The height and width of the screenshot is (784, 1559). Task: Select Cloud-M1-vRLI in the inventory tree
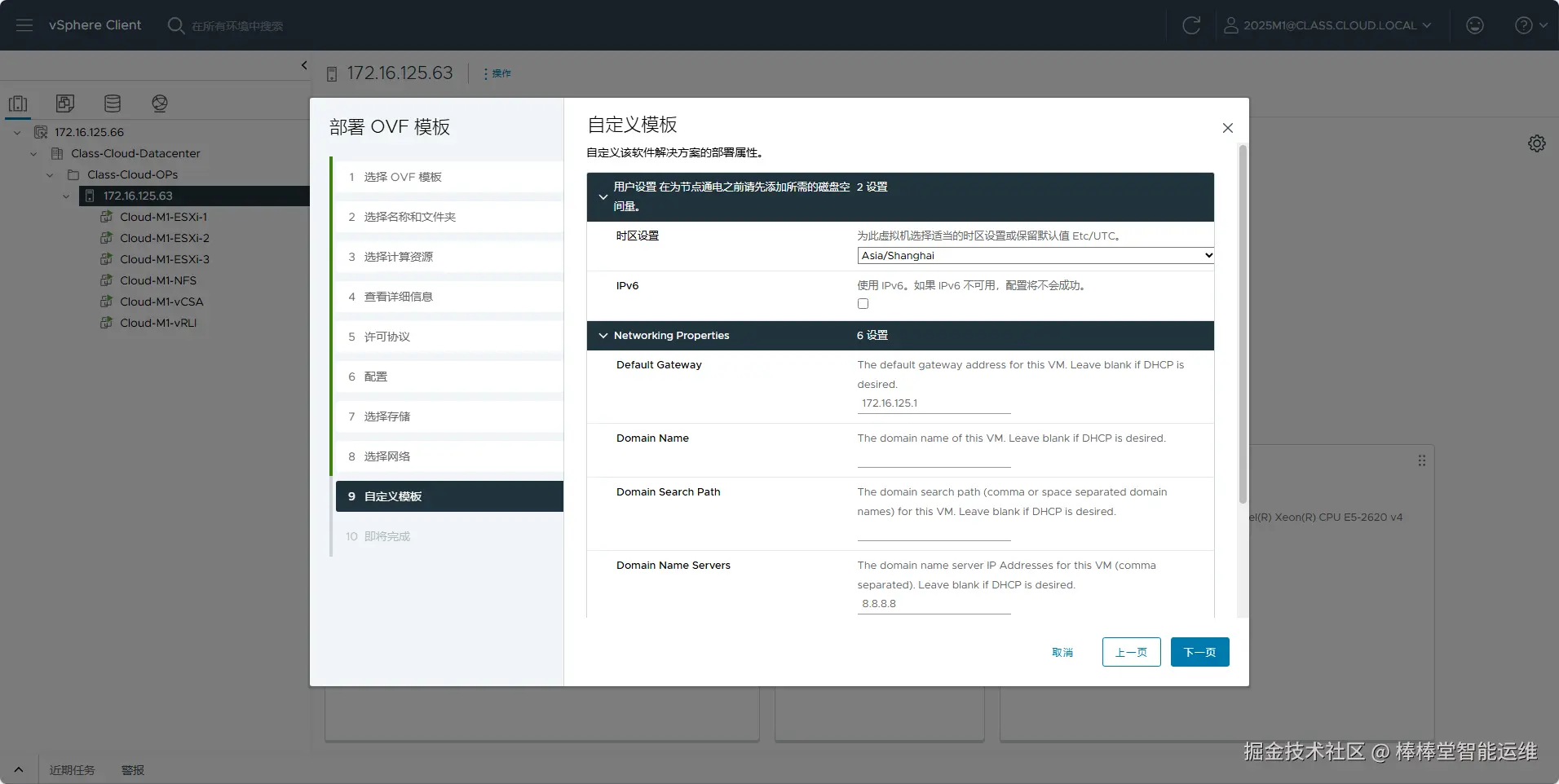(158, 323)
